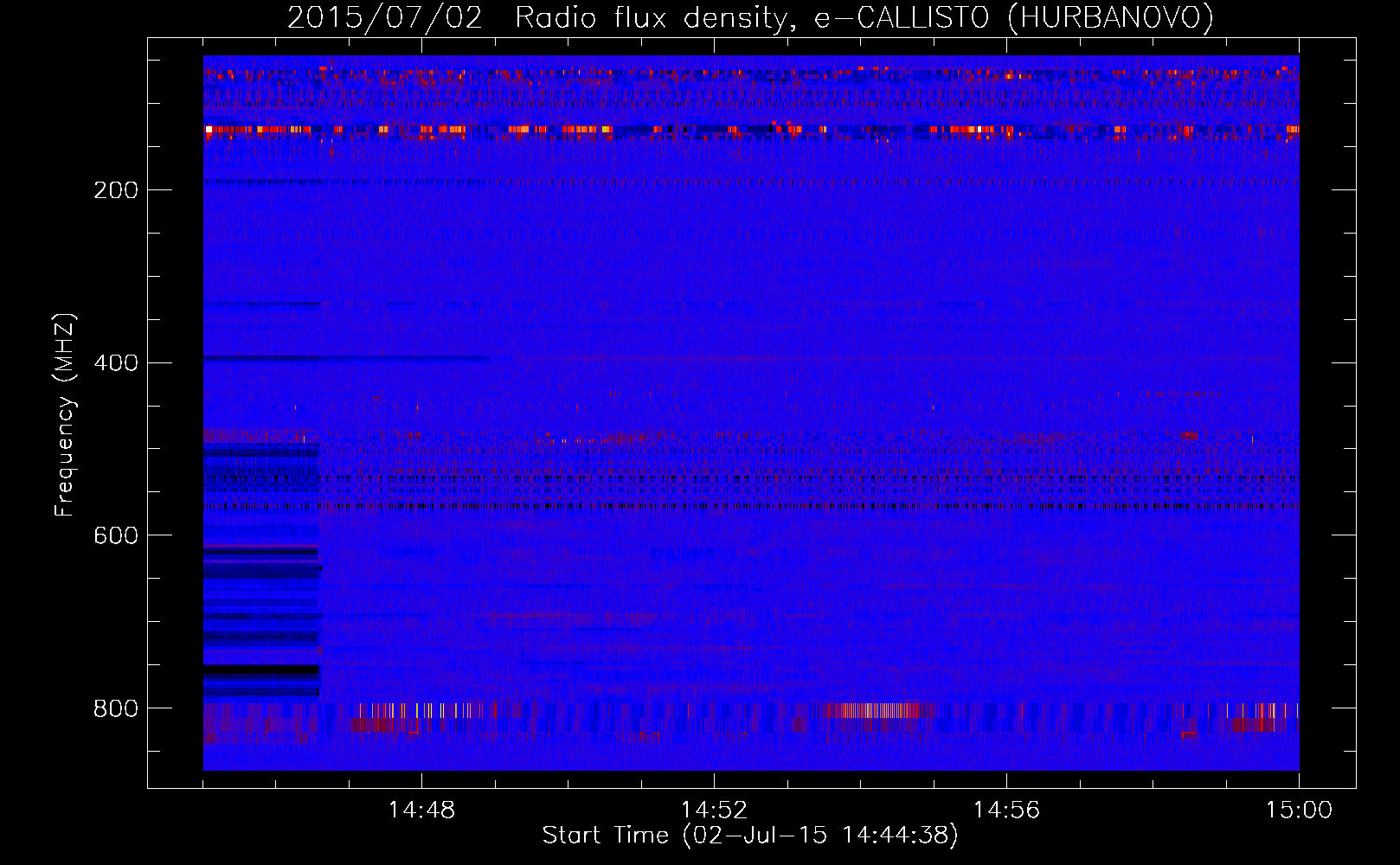Click the 14:56 time tick label
Screen dimensions: 1400x865
click(x=1006, y=811)
